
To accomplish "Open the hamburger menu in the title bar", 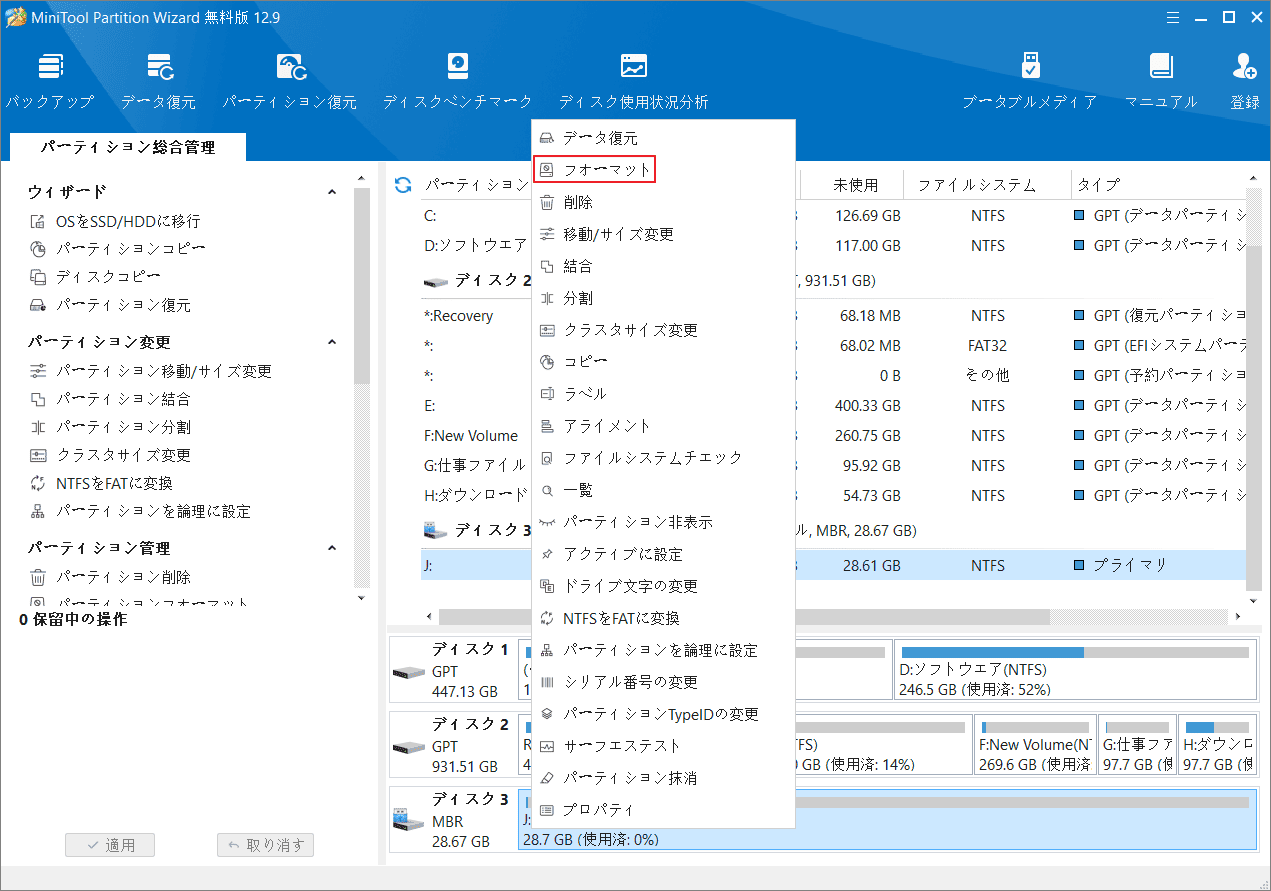I will [1174, 16].
